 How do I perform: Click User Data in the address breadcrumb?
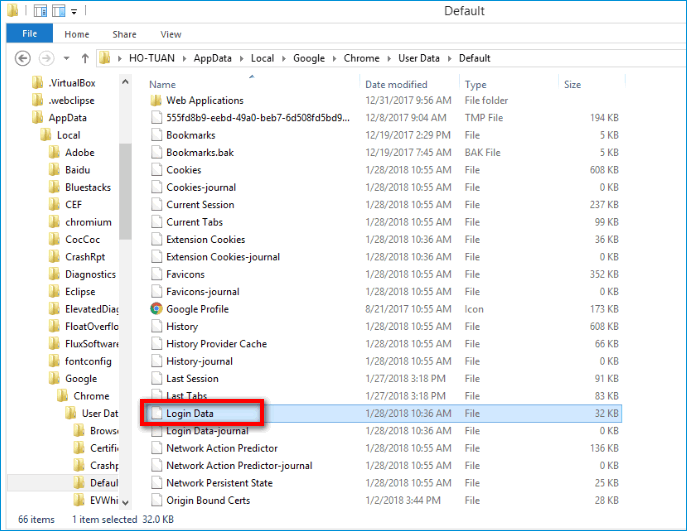click(418, 58)
